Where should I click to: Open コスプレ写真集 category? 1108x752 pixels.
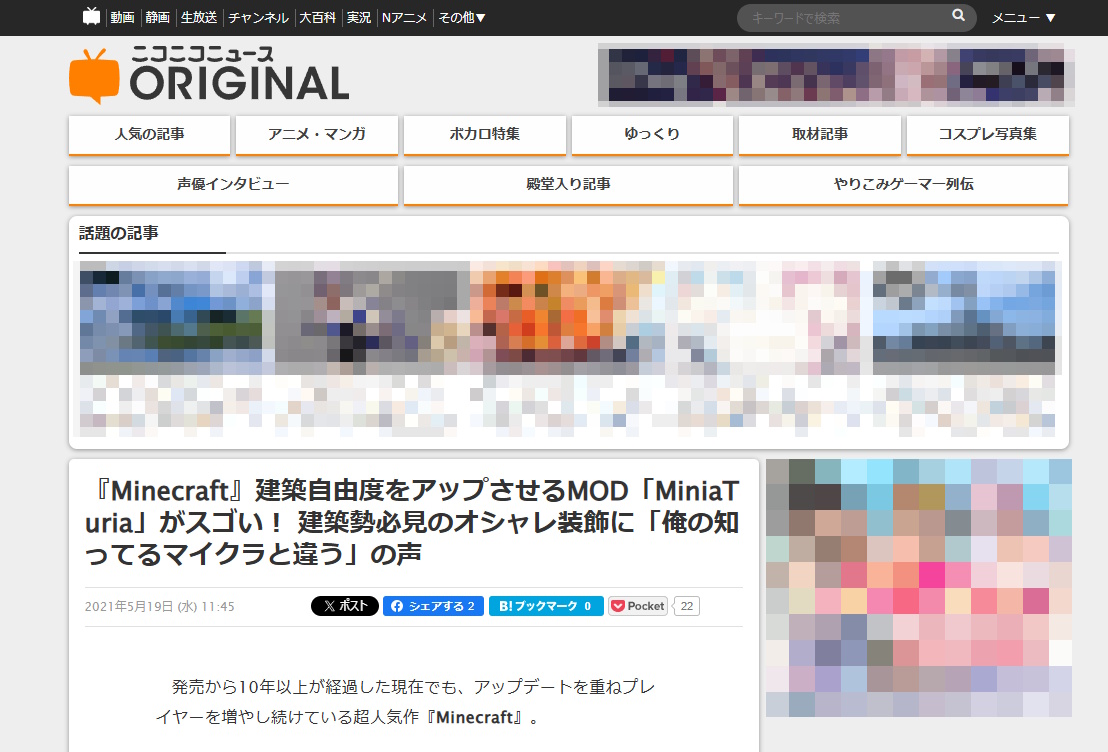coord(988,134)
